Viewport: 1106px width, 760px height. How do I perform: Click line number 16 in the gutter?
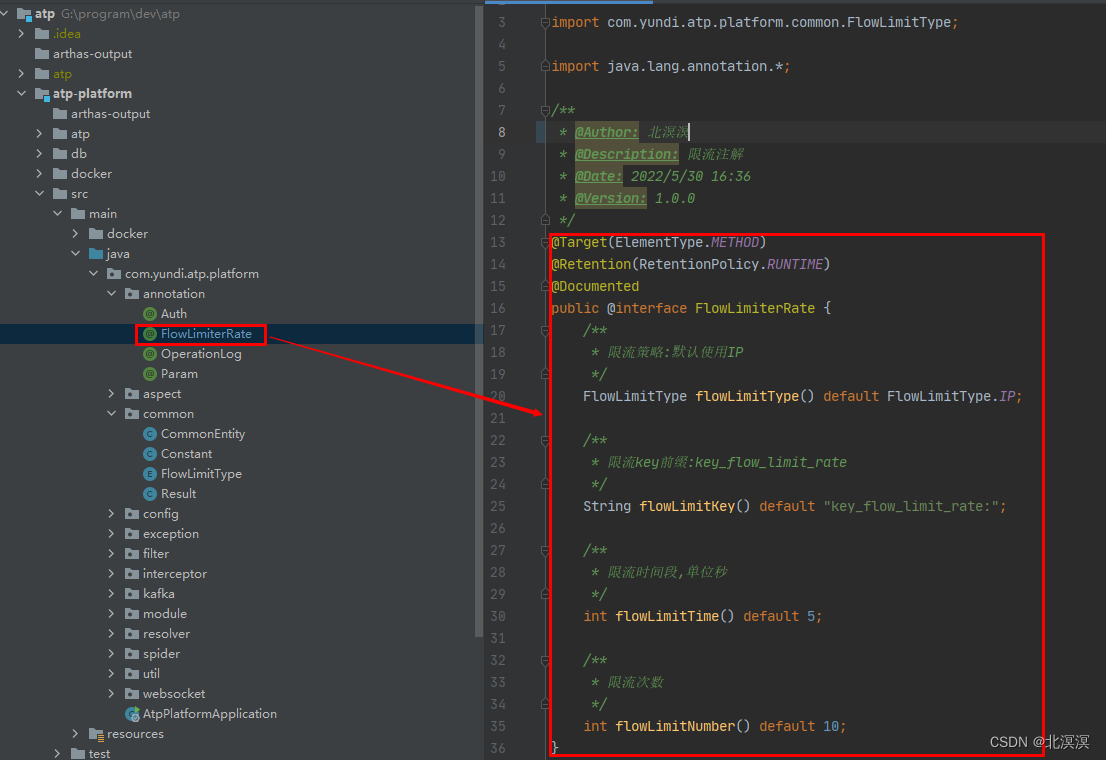[x=498, y=308]
